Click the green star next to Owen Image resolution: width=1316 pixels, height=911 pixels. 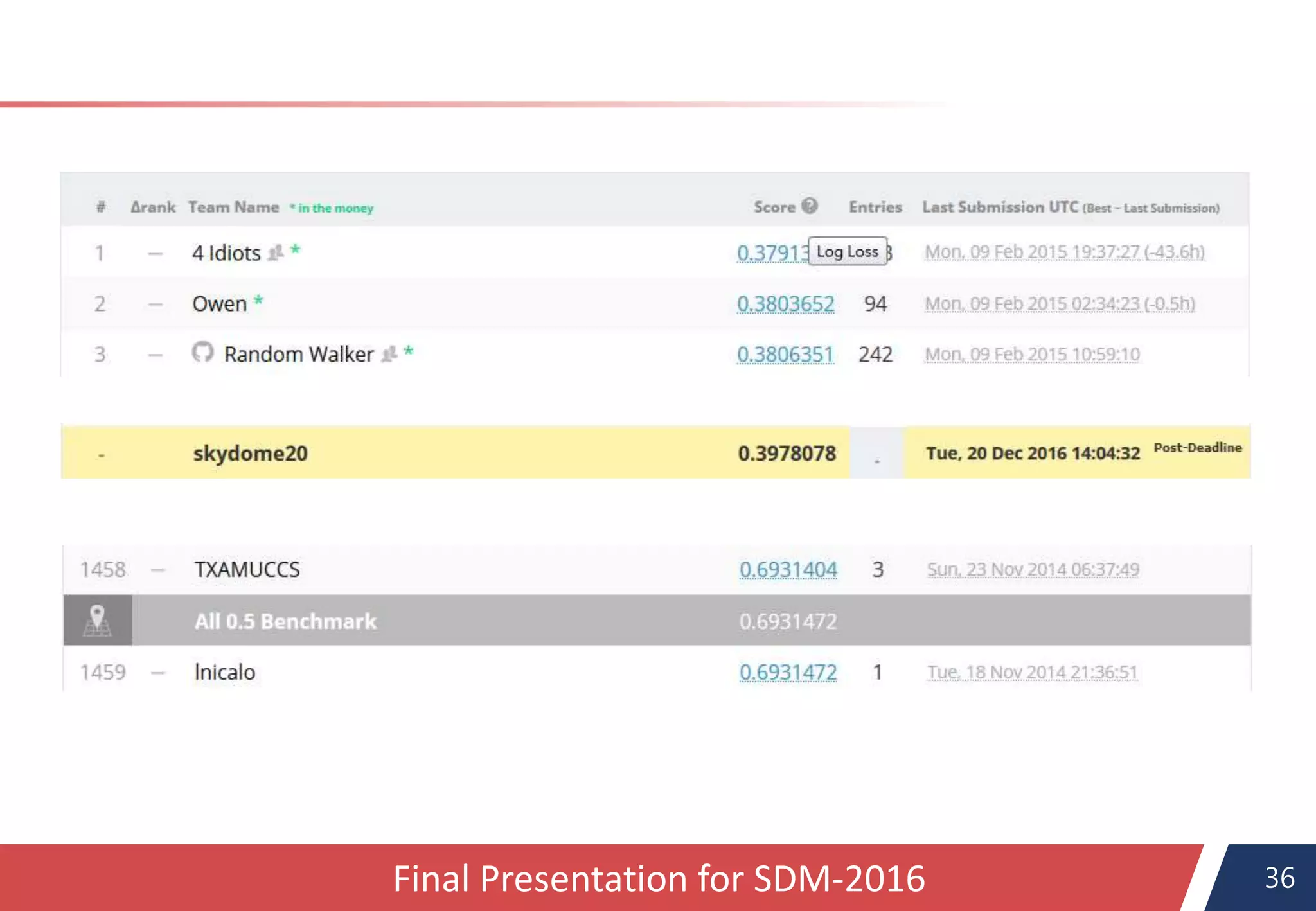(258, 301)
